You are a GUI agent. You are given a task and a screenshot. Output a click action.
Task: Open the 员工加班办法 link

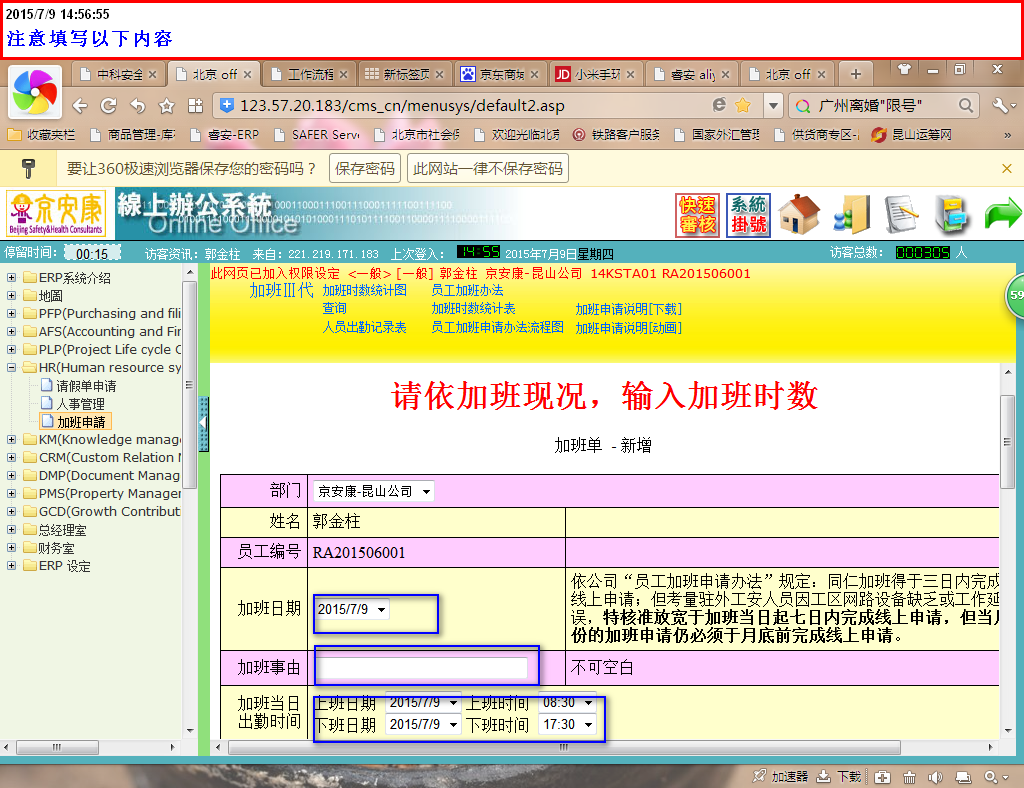tap(467, 291)
